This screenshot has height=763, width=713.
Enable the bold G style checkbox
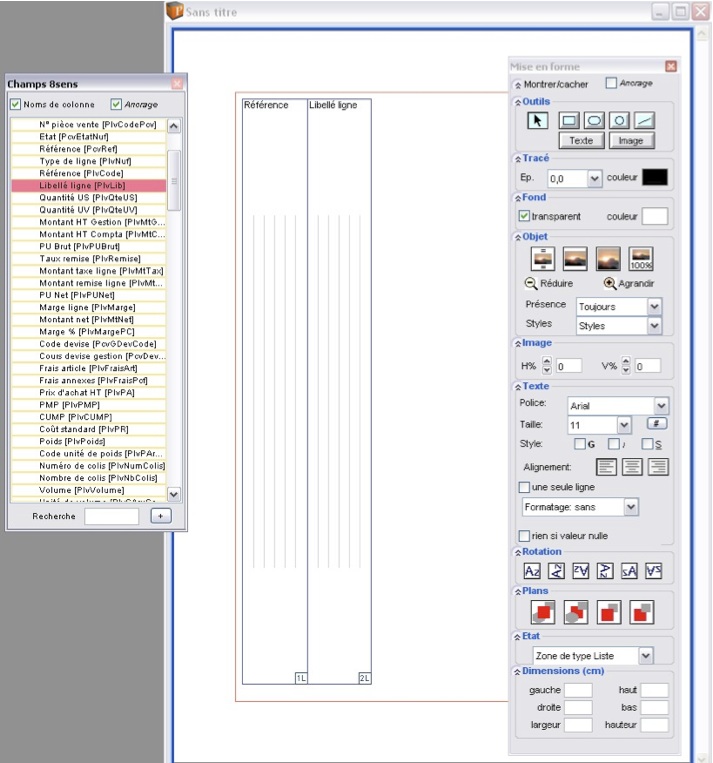click(580, 444)
